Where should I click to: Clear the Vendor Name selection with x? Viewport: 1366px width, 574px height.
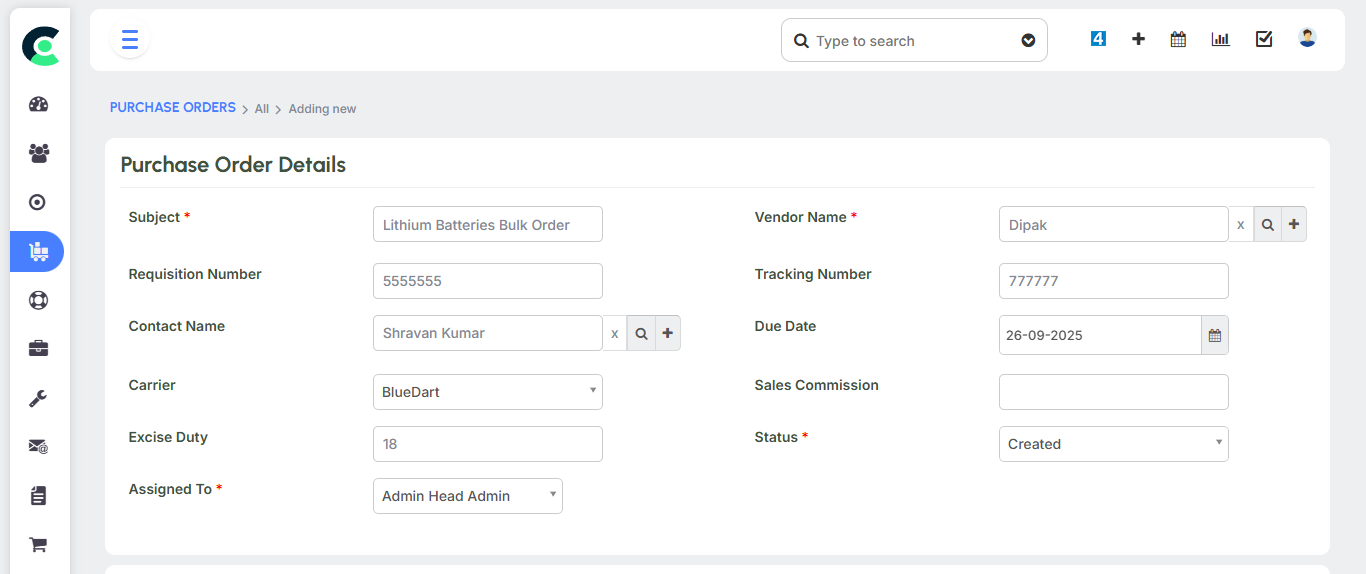pyautogui.click(x=1240, y=225)
